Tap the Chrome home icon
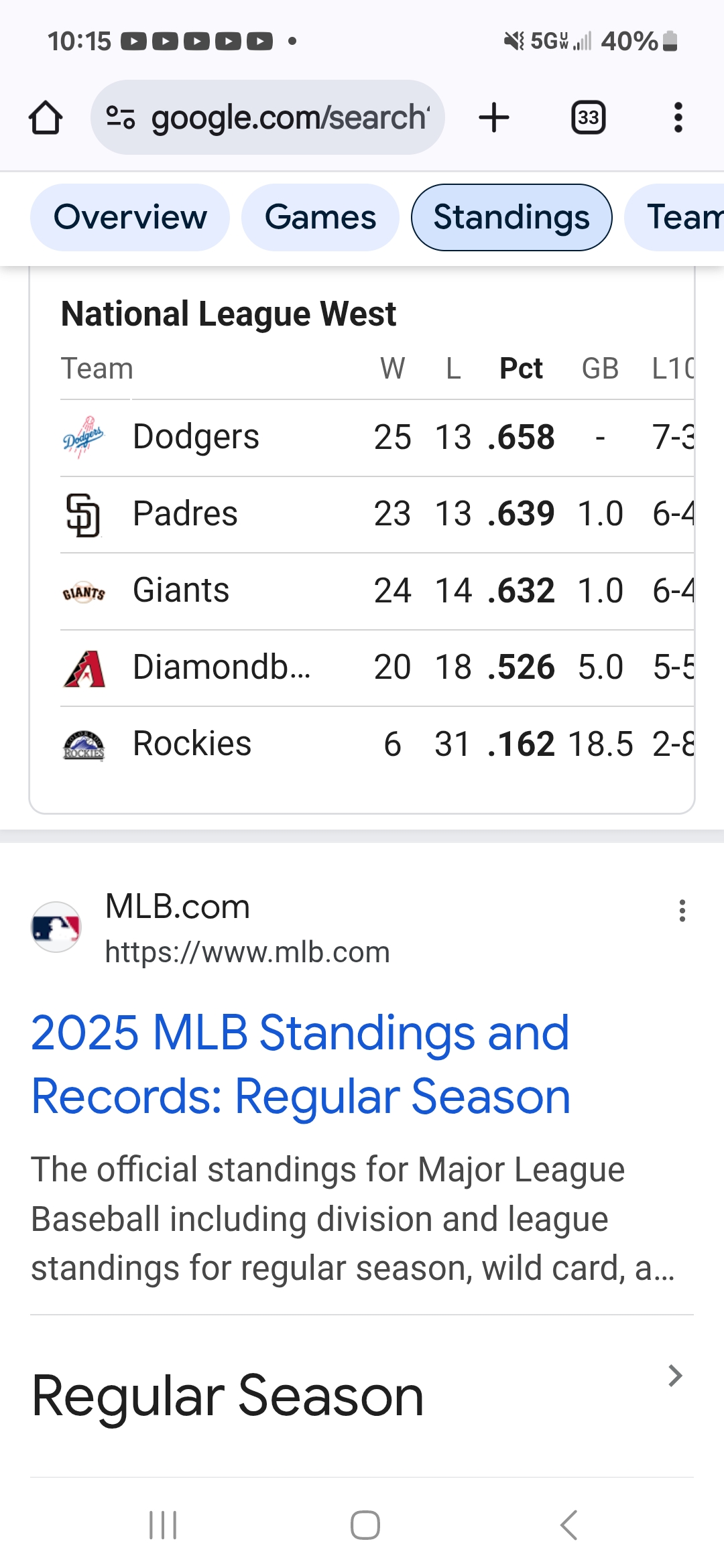This screenshot has height=1568, width=724. (46, 118)
